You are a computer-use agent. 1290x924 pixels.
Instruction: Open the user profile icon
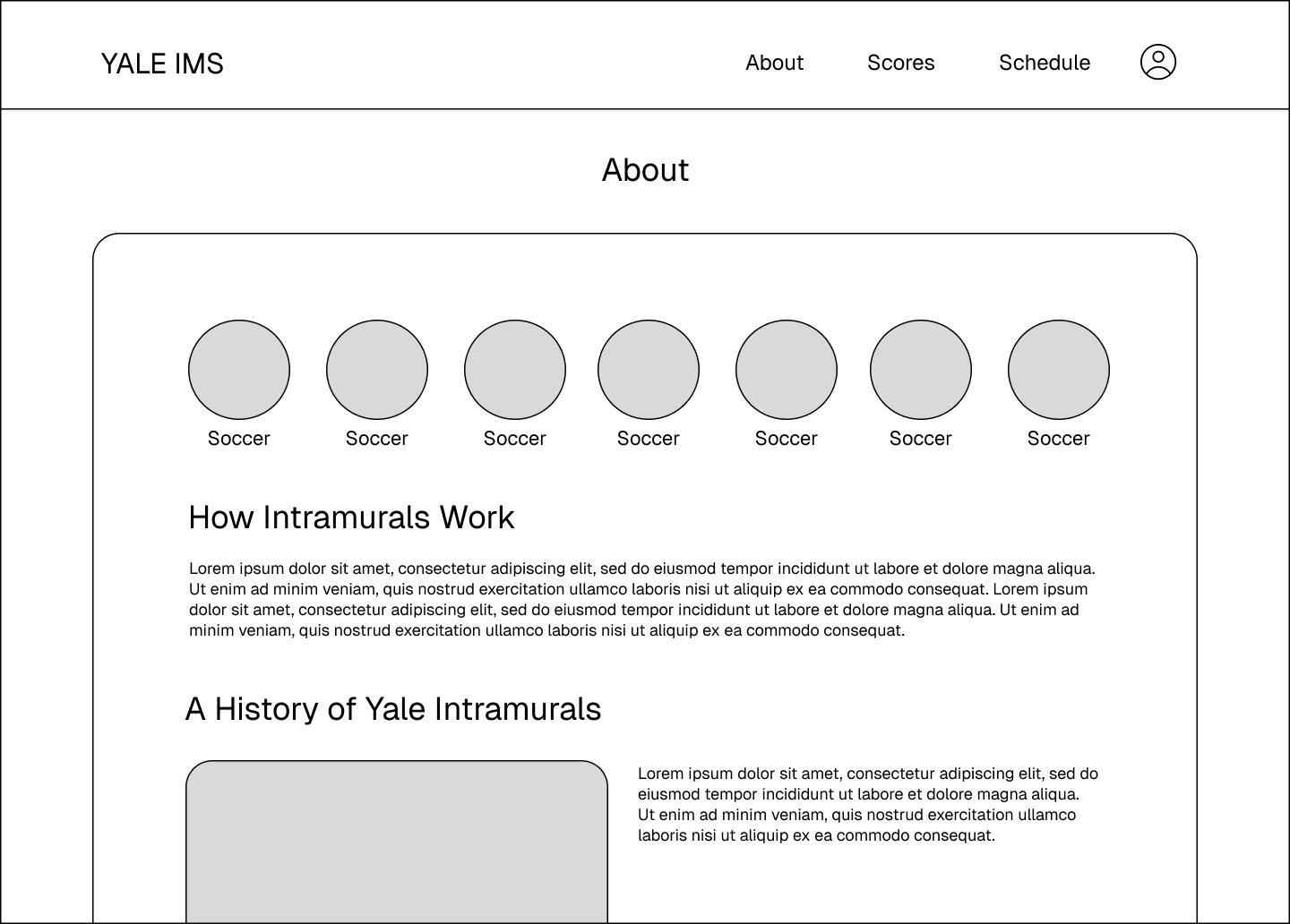click(1157, 62)
